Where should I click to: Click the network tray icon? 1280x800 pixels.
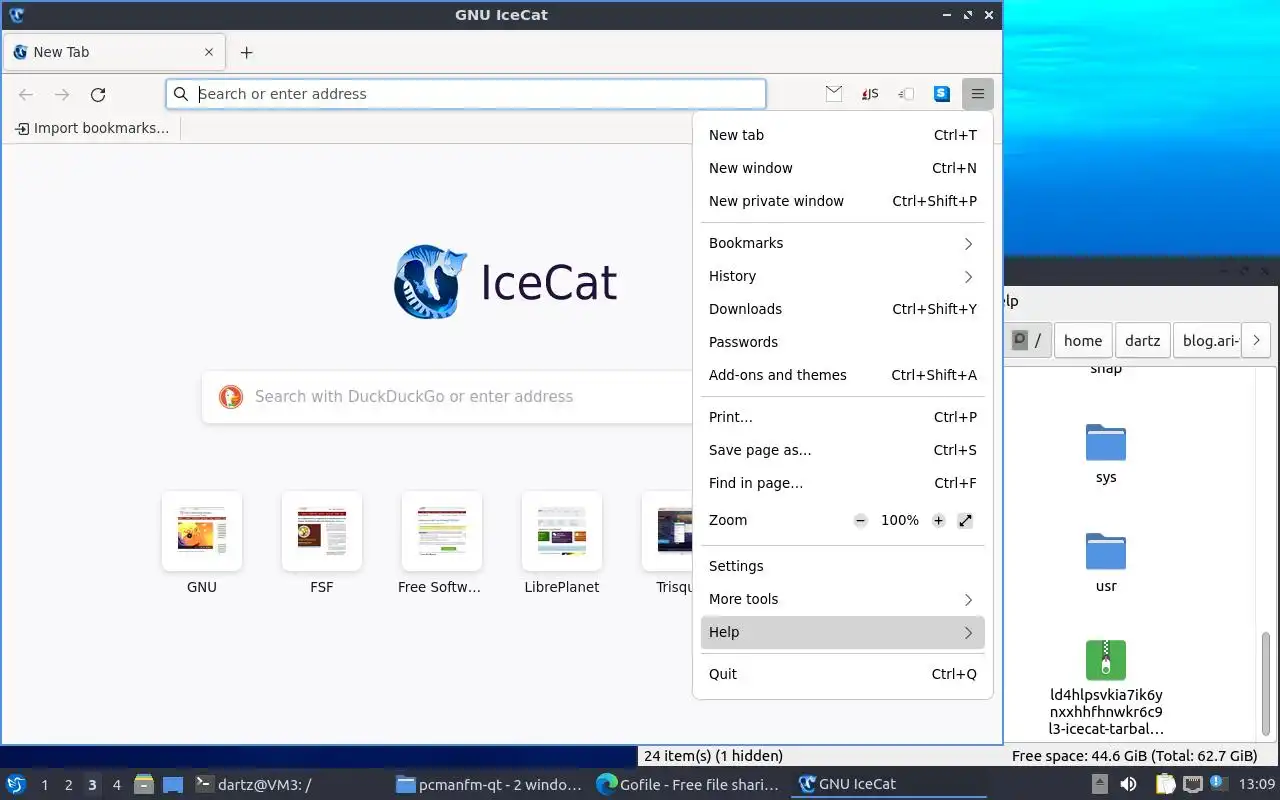tap(1193, 784)
